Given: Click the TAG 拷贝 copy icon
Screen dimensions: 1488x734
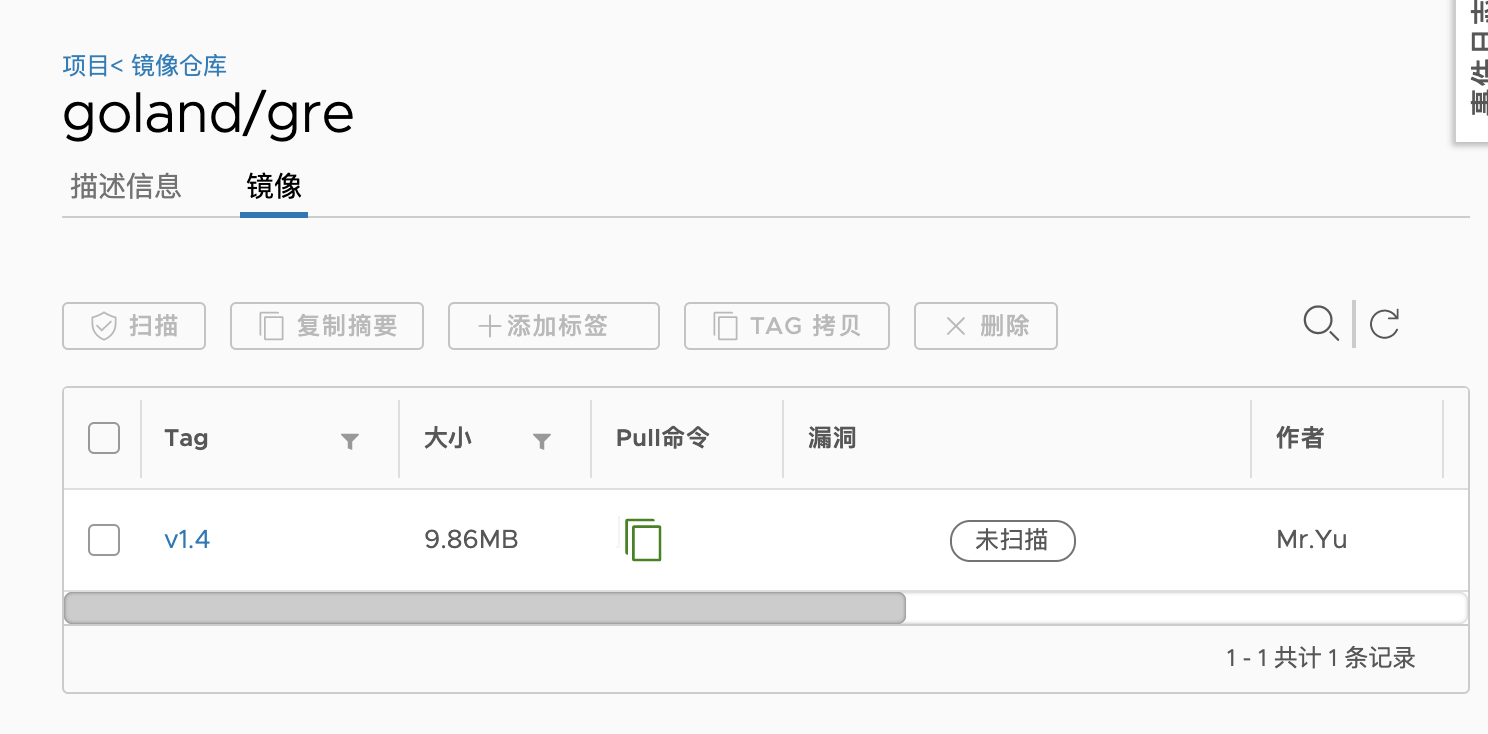Looking at the screenshot, I should tap(725, 325).
